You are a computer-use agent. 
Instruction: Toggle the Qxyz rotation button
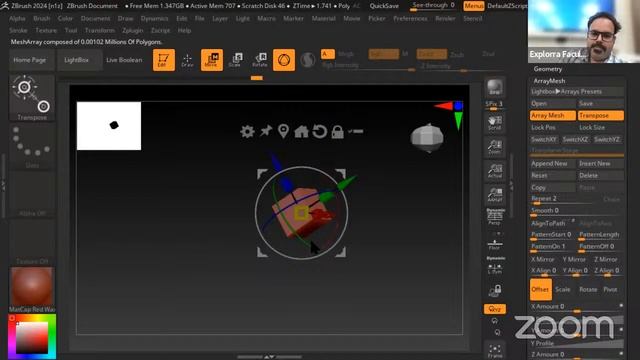(495, 309)
